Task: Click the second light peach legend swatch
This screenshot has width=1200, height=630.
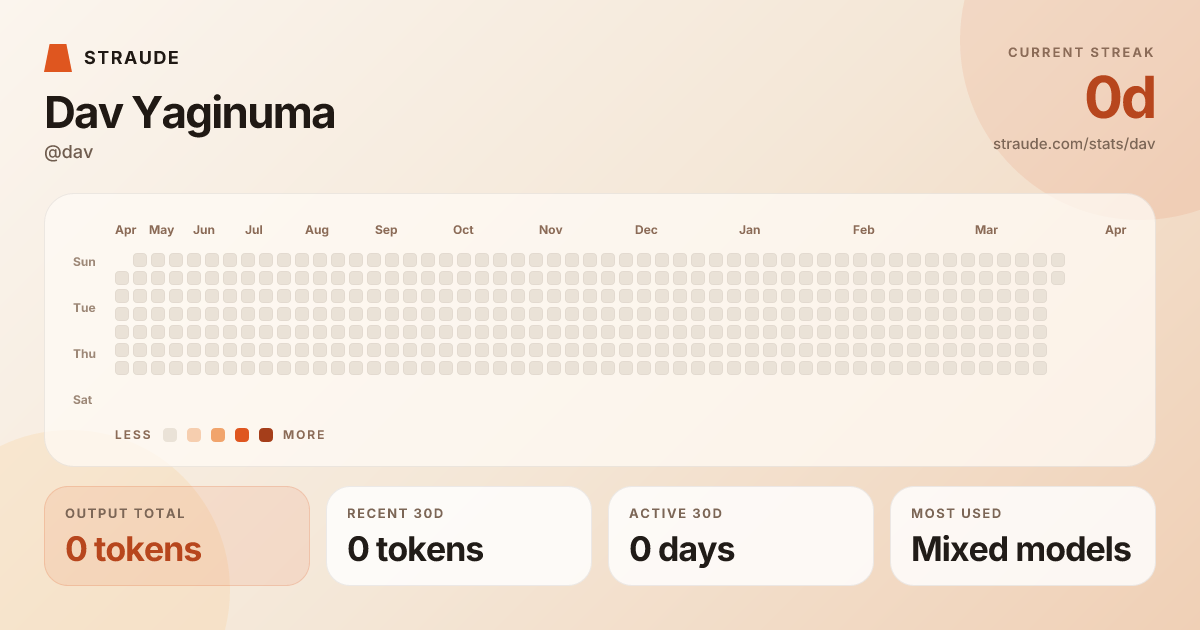Action: 194,435
